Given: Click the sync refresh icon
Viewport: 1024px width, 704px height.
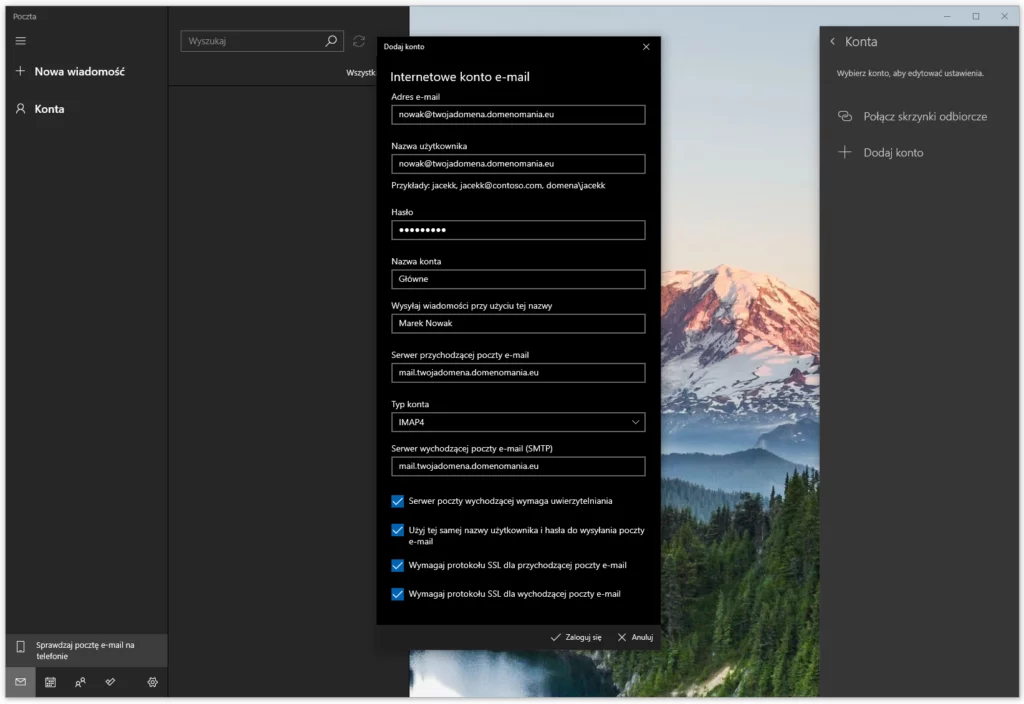Looking at the screenshot, I should (359, 41).
